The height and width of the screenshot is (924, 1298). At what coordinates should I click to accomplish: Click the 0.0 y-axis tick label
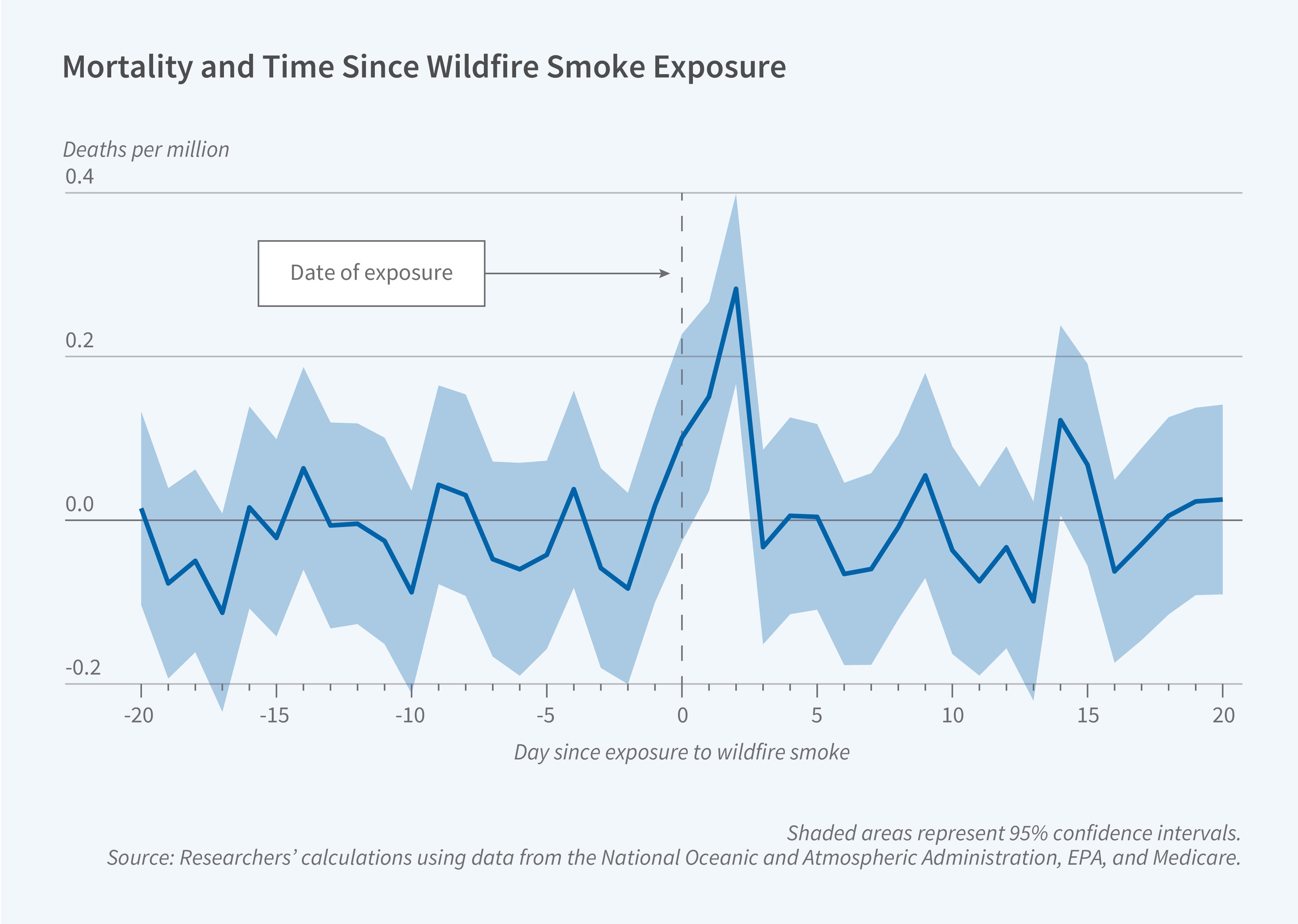click(x=80, y=504)
